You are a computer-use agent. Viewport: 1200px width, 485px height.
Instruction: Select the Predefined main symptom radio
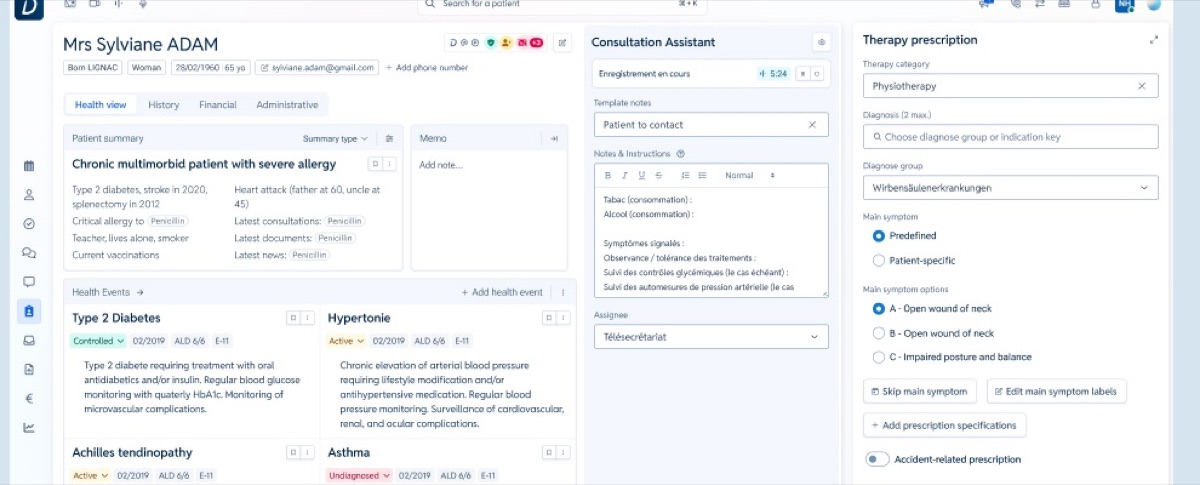point(878,236)
